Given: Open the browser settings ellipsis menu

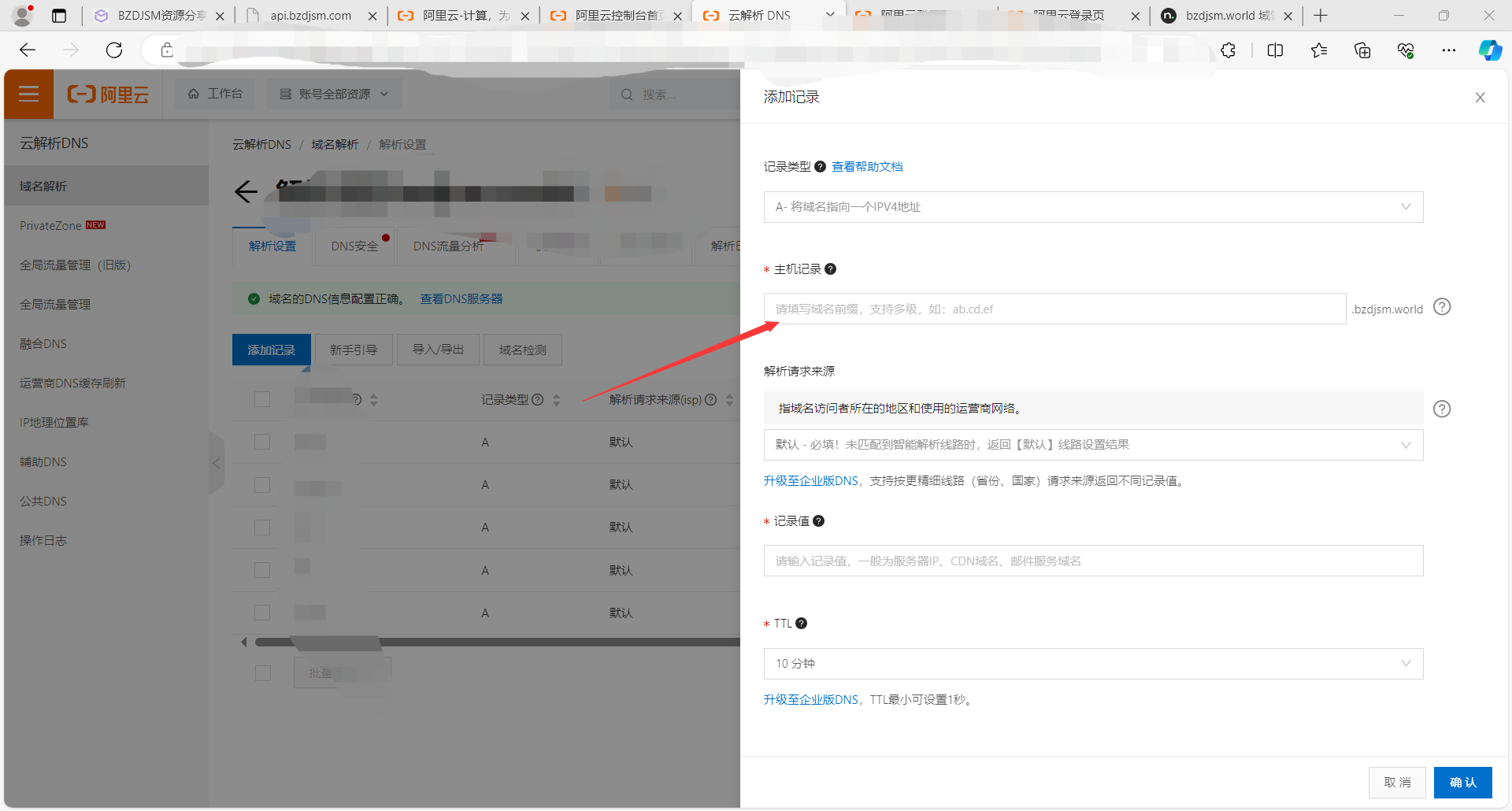Looking at the screenshot, I should click(x=1449, y=50).
